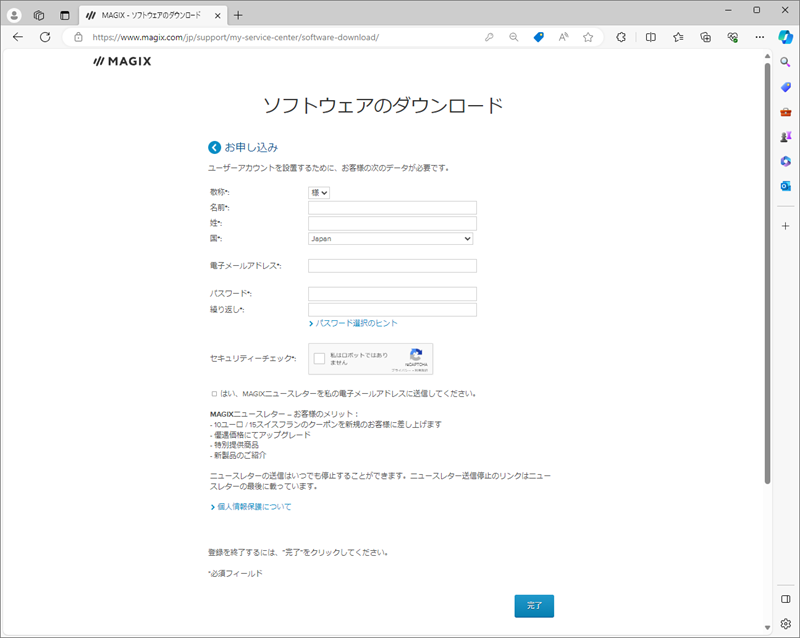Open a new tab with plus icon

click(x=238, y=15)
